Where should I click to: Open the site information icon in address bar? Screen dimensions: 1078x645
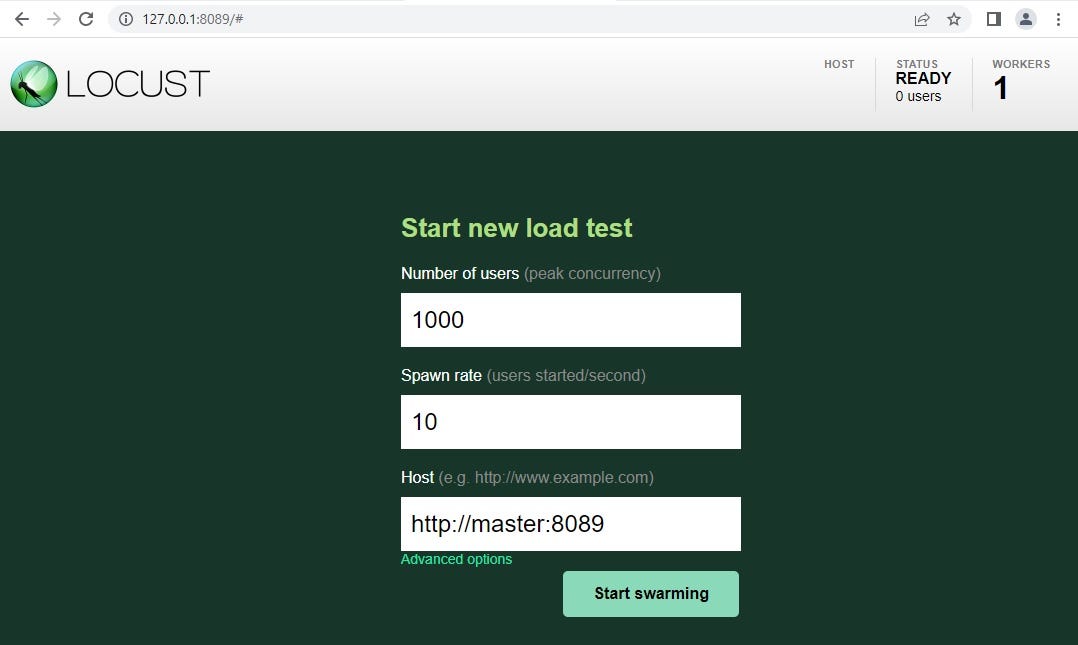point(125,18)
